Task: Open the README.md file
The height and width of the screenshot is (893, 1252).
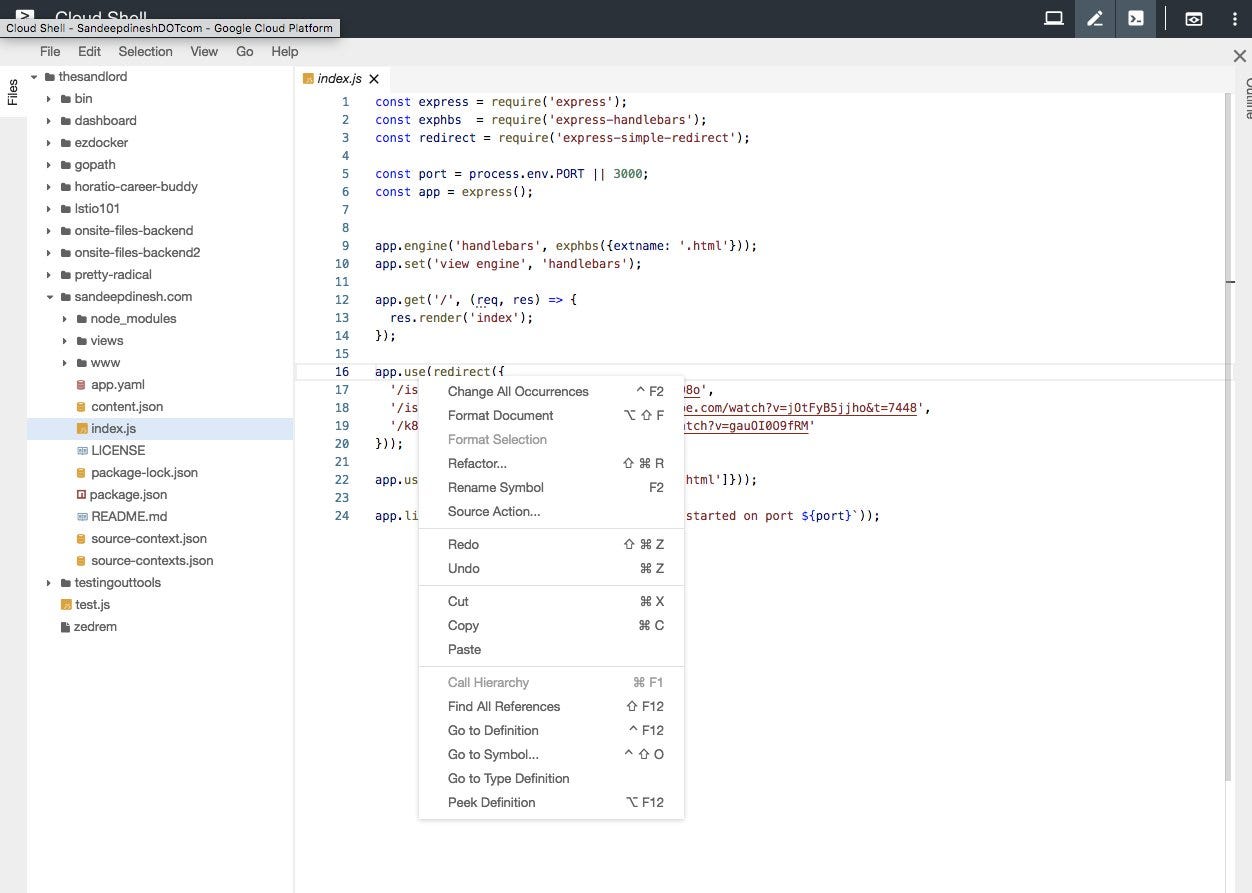Action: 128,516
